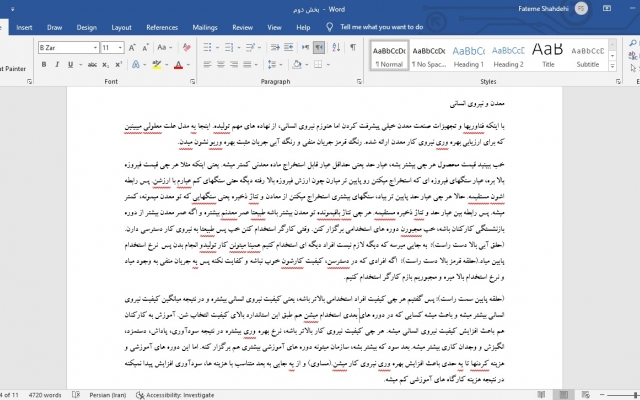Screen dimensions: 640x400
Task: Open the Insert tab
Action: click(x=24, y=27)
